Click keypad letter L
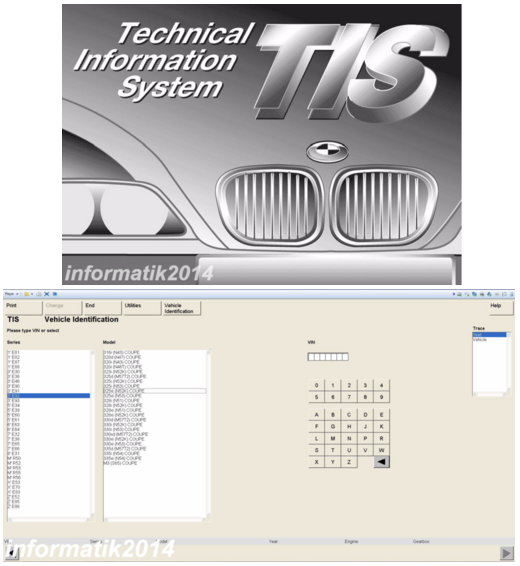This screenshot has height=566, width=520. [x=316, y=438]
